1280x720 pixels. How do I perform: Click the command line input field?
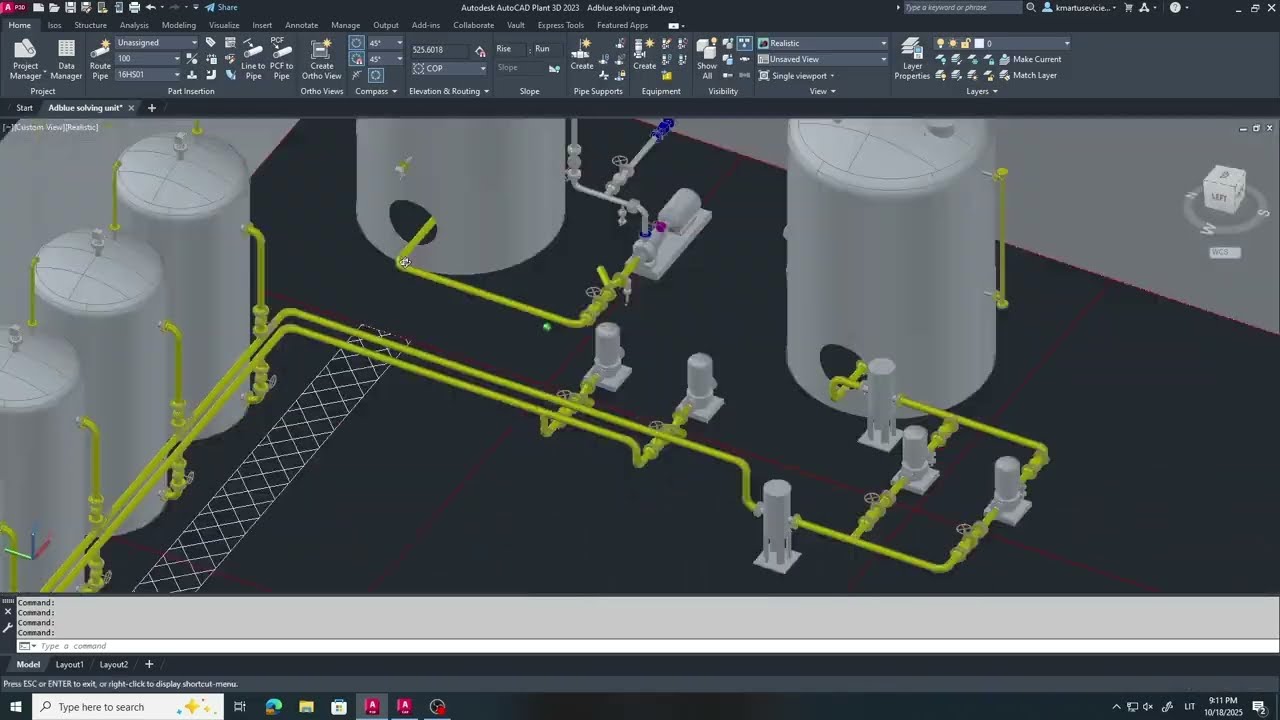[x=640, y=646]
